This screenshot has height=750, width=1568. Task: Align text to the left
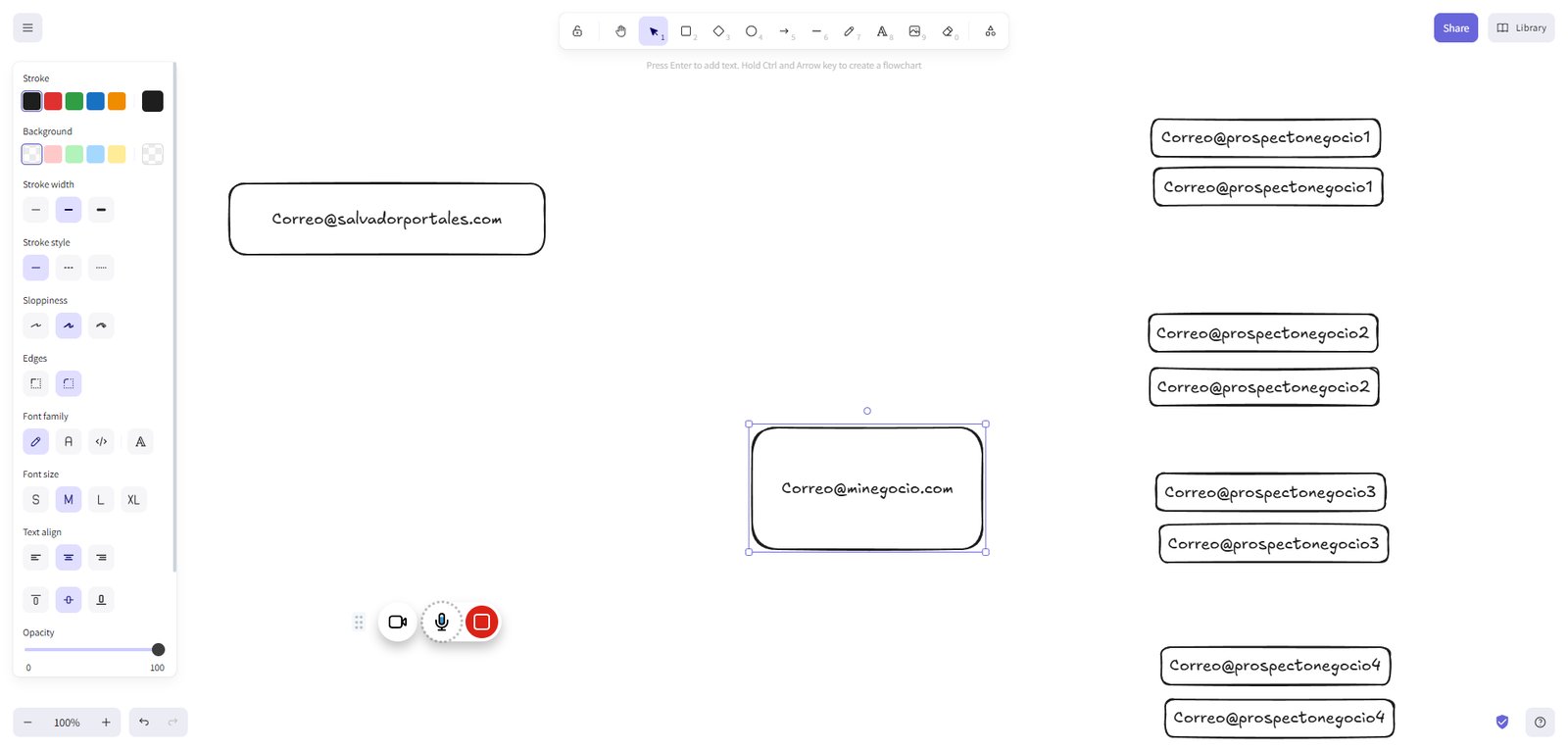pos(36,558)
